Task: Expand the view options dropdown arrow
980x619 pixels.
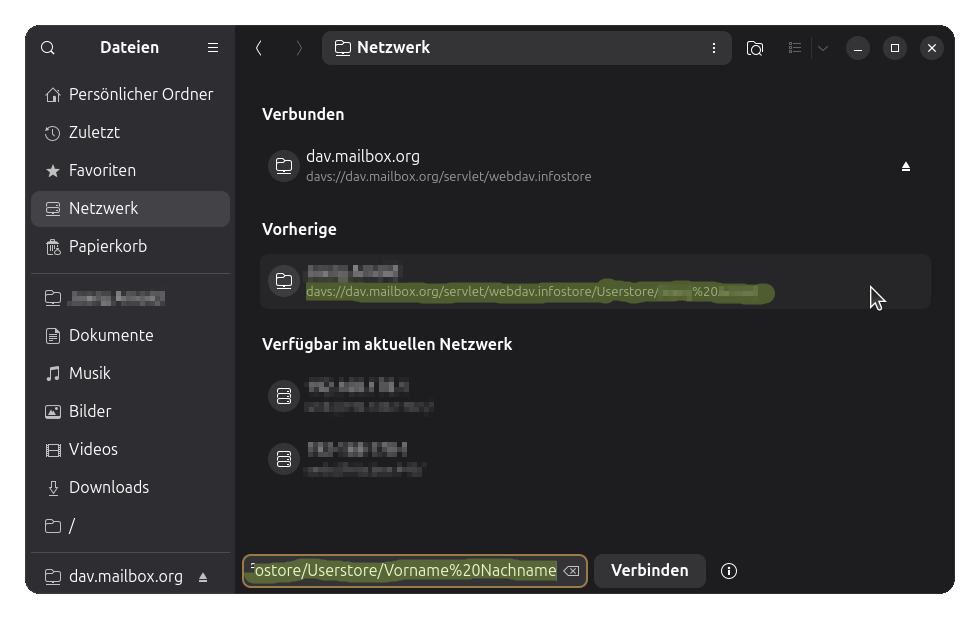Action: [x=823, y=48]
